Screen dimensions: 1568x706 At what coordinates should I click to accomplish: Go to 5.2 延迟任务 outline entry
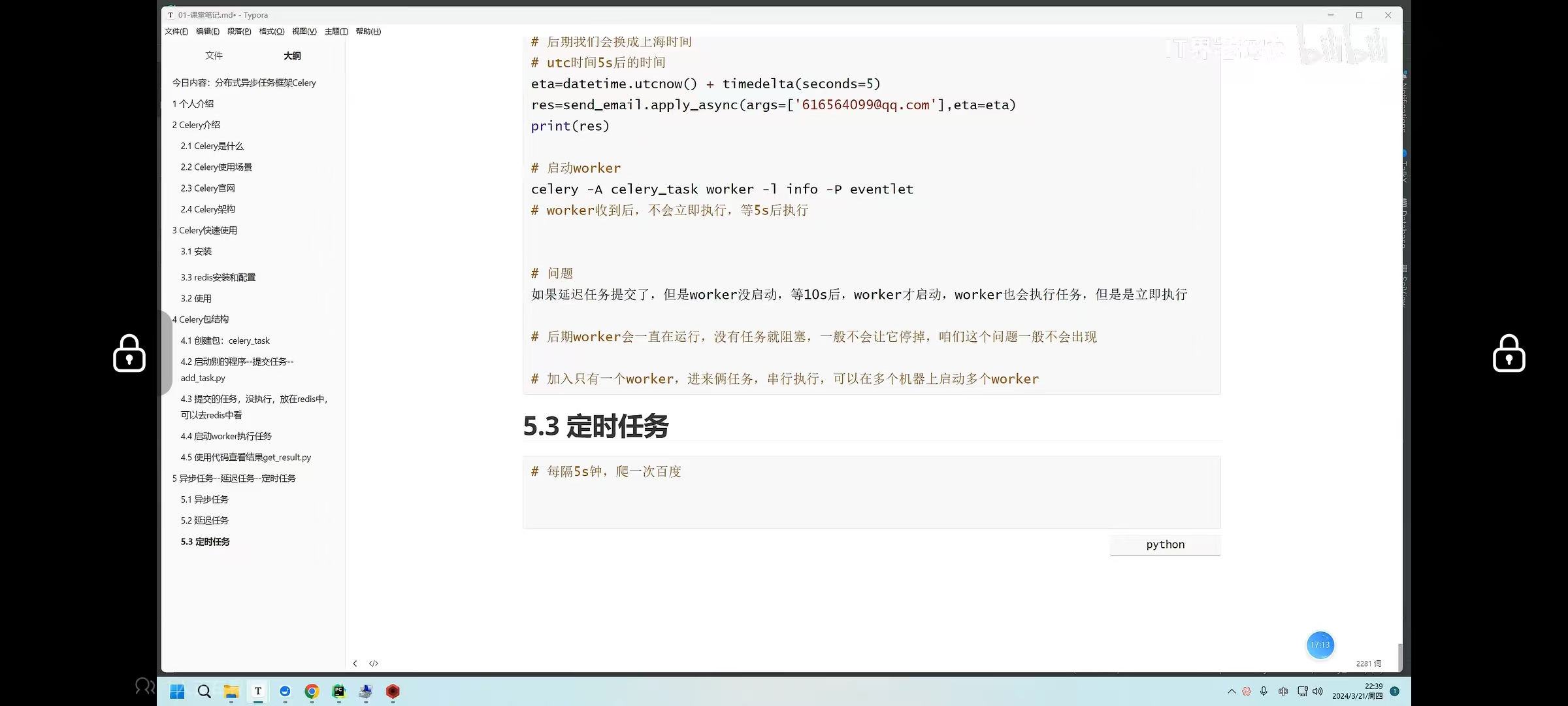click(x=204, y=520)
